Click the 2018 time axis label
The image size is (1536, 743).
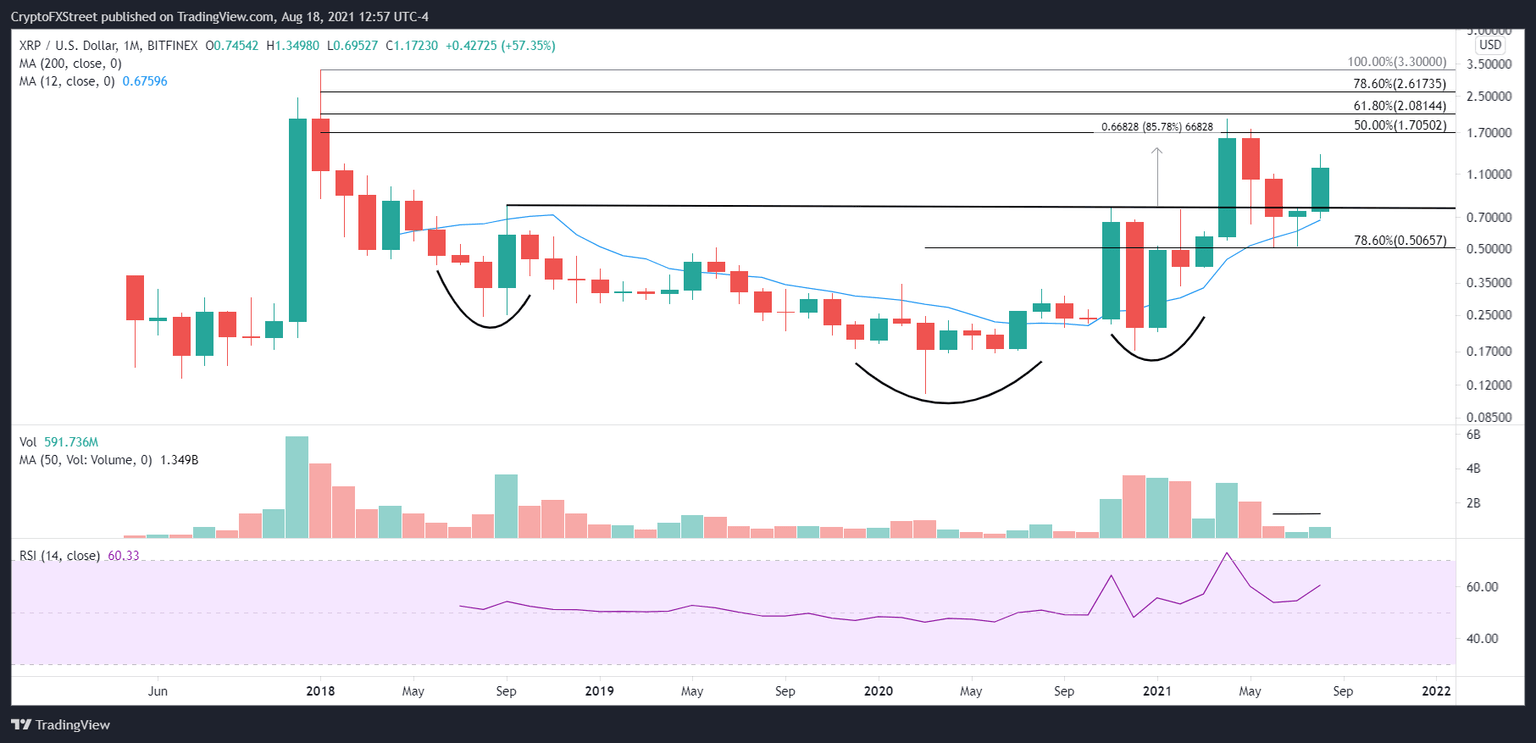click(x=320, y=690)
